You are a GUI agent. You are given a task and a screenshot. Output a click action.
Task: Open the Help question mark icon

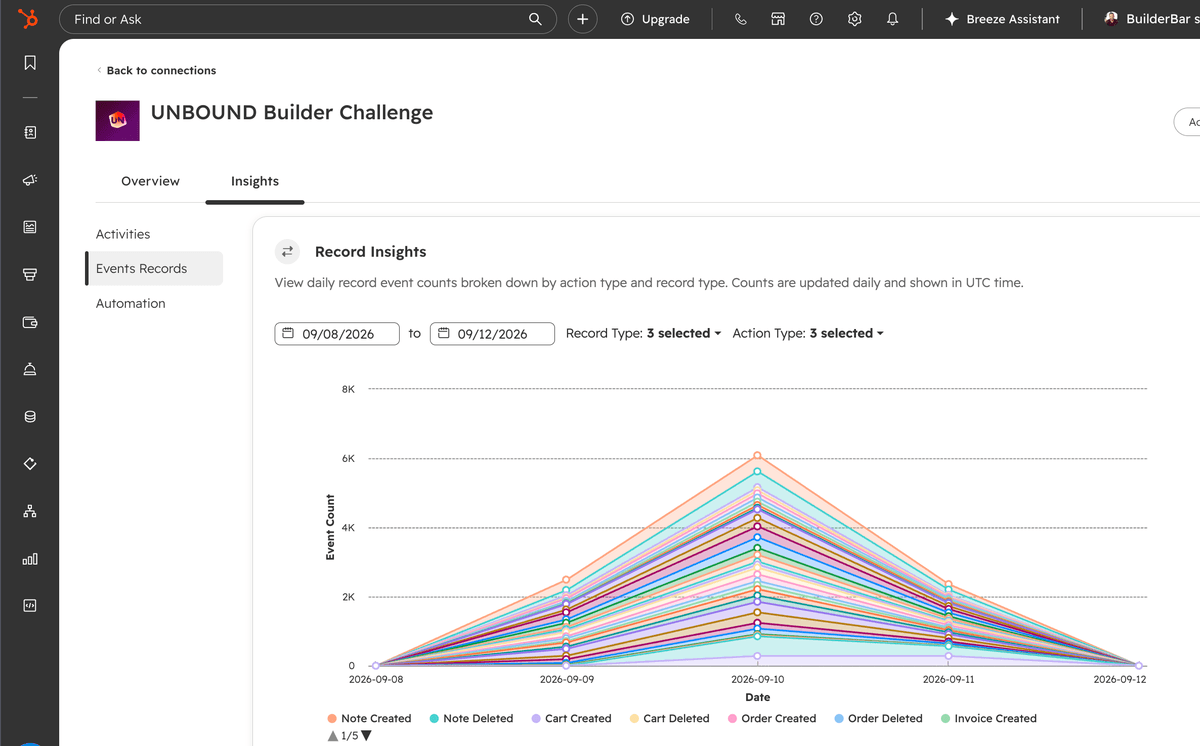tap(816, 19)
